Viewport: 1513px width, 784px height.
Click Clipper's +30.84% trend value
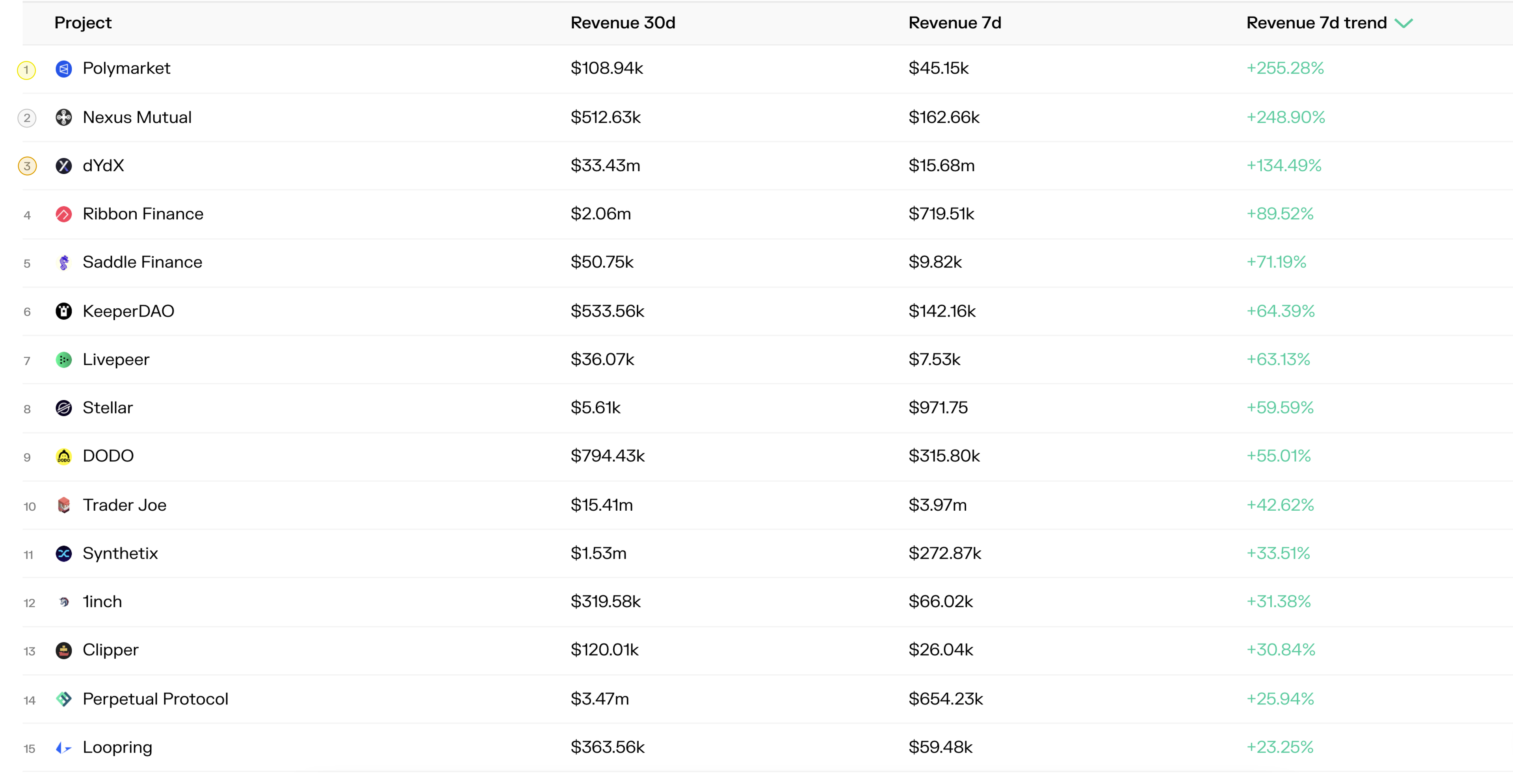click(1281, 650)
